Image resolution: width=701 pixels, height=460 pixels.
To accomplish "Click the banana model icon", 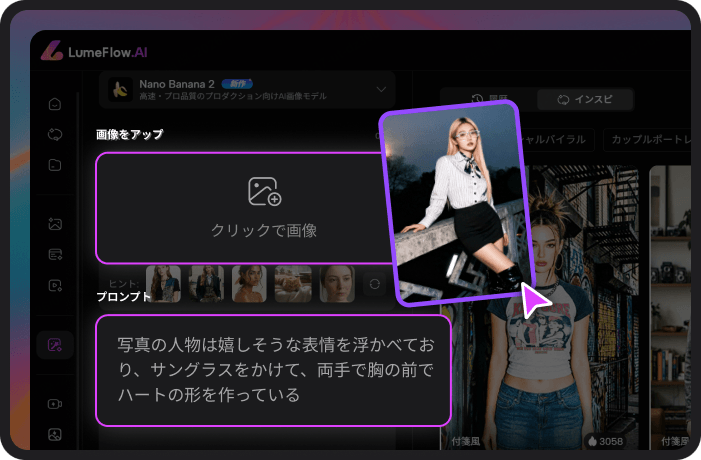I will [120, 89].
